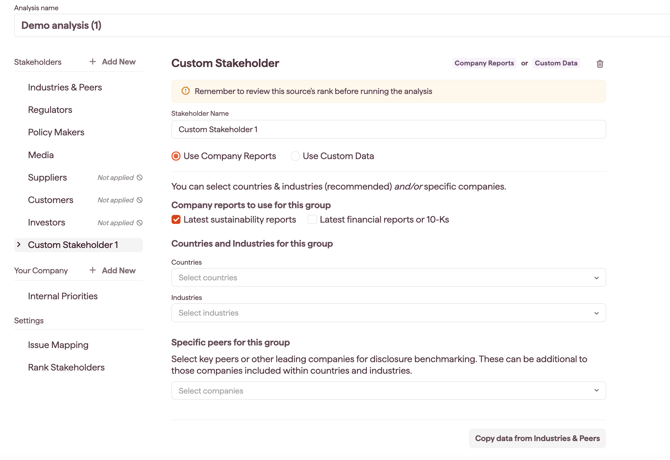Click the not-applied icon beside Suppliers
Viewport: 670px width, 460px height.
point(140,178)
